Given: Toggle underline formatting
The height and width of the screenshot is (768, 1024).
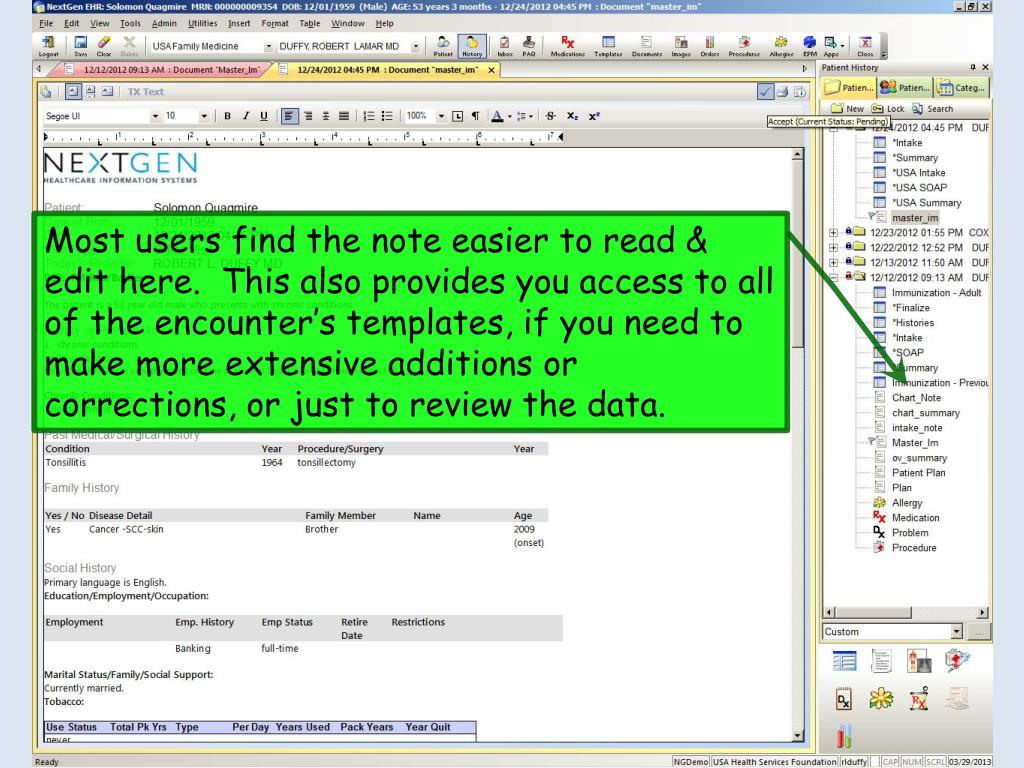Looking at the screenshot, I should pyautogui.click(x=264, y=116).
